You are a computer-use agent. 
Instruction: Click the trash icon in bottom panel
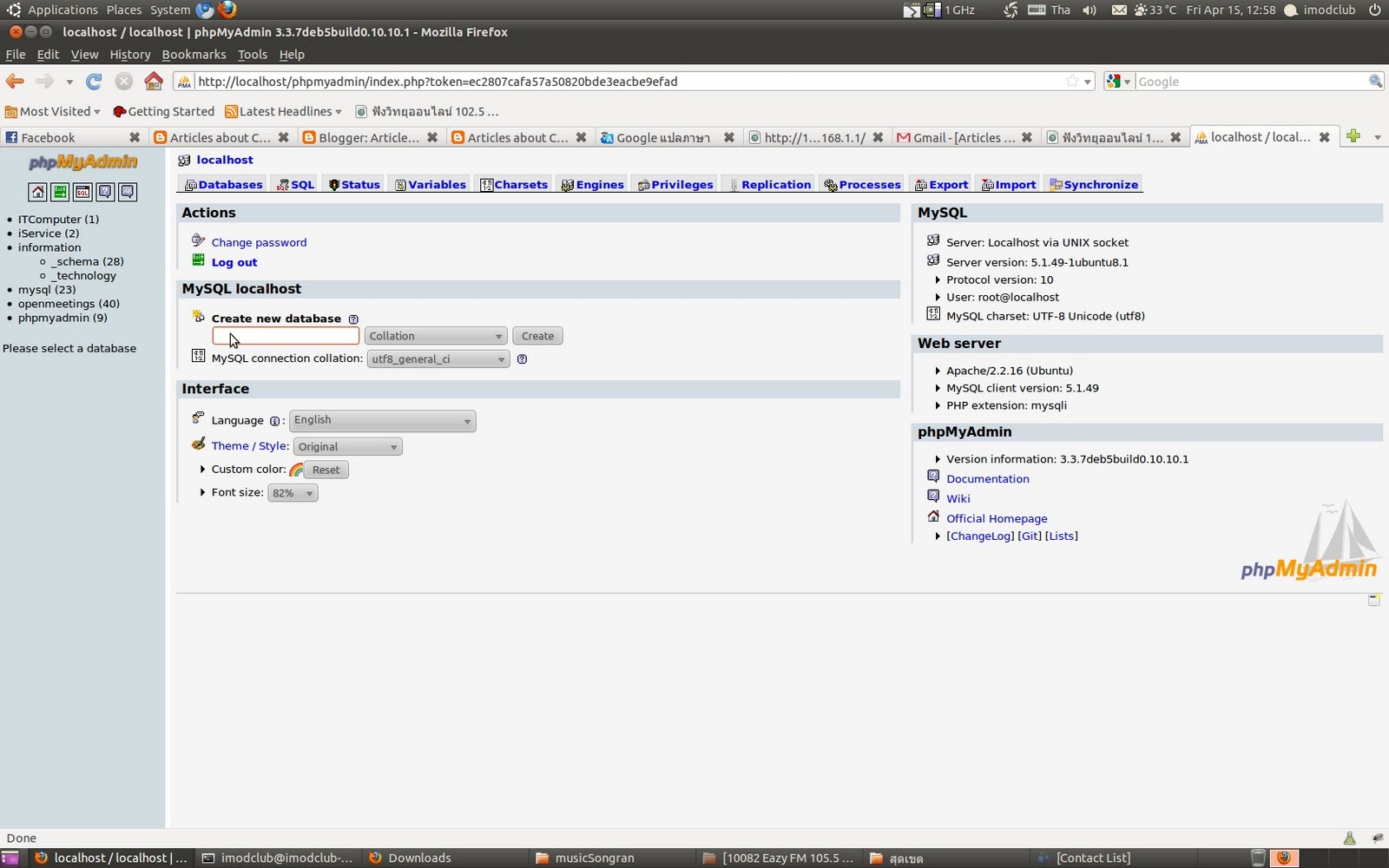pyautogui.click(x=1258, y=858)
